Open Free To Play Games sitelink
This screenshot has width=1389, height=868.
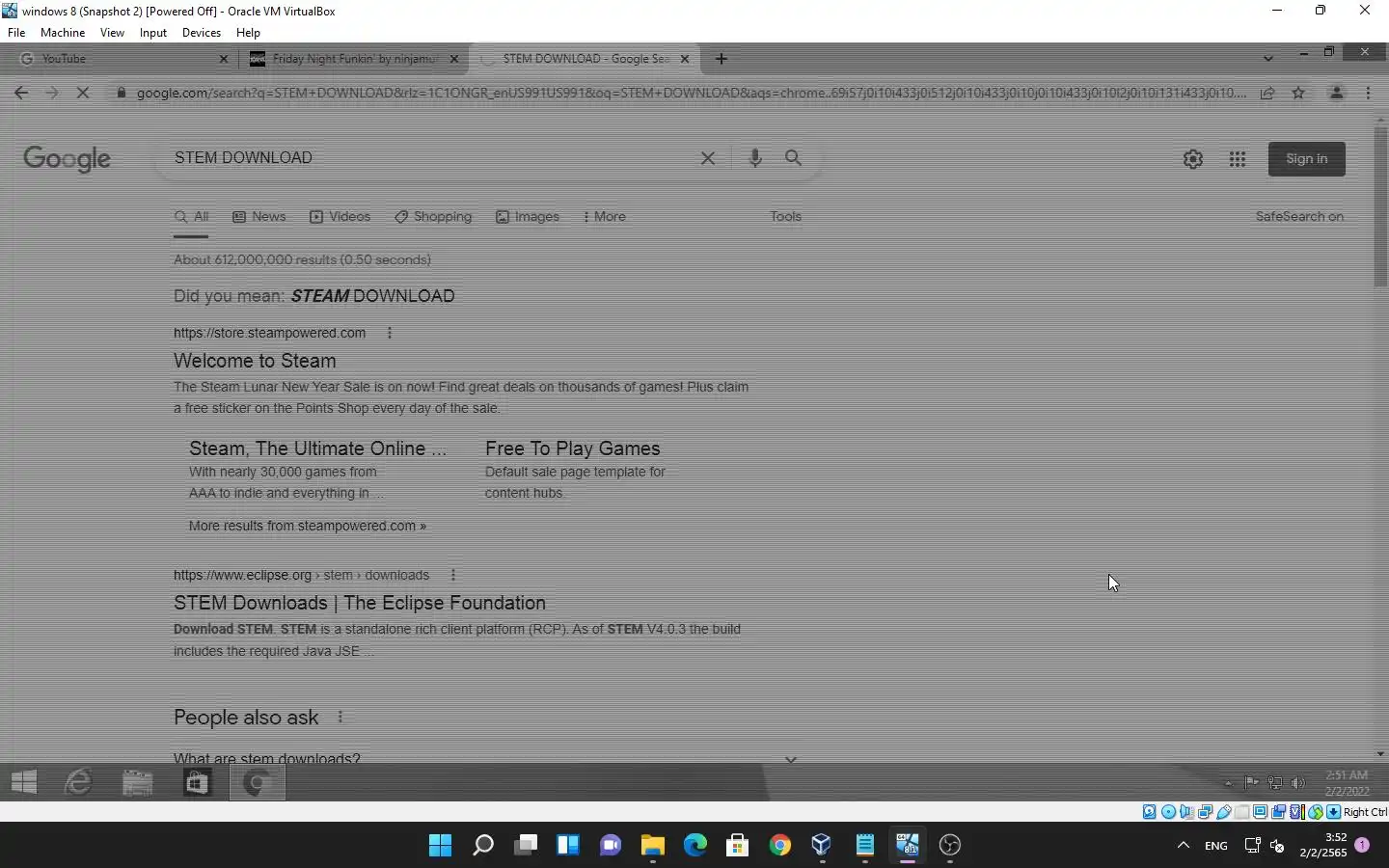572,448
